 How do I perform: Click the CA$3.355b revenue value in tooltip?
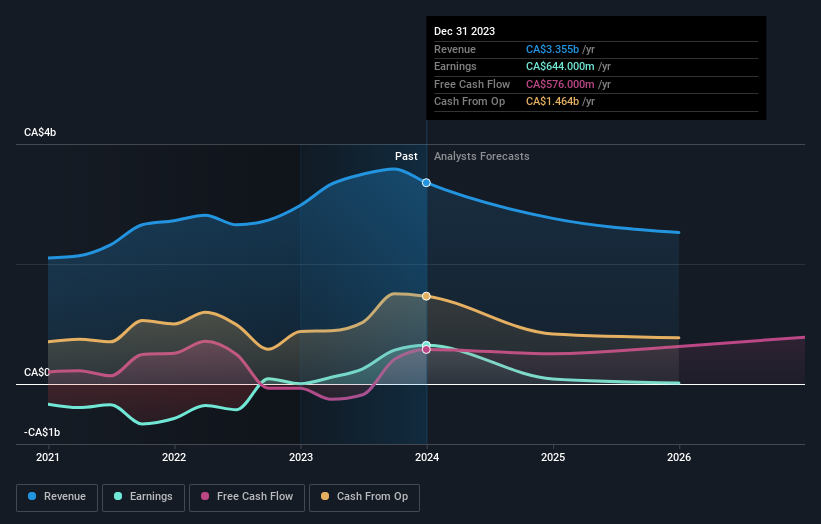(552, 49)
